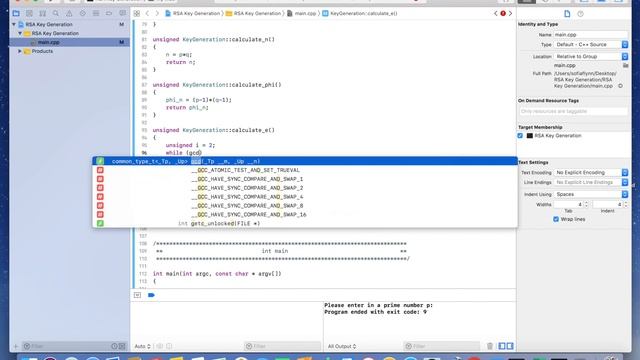Click the Name field containing main.cpp
Screen dimensions: 640x360
591,35
